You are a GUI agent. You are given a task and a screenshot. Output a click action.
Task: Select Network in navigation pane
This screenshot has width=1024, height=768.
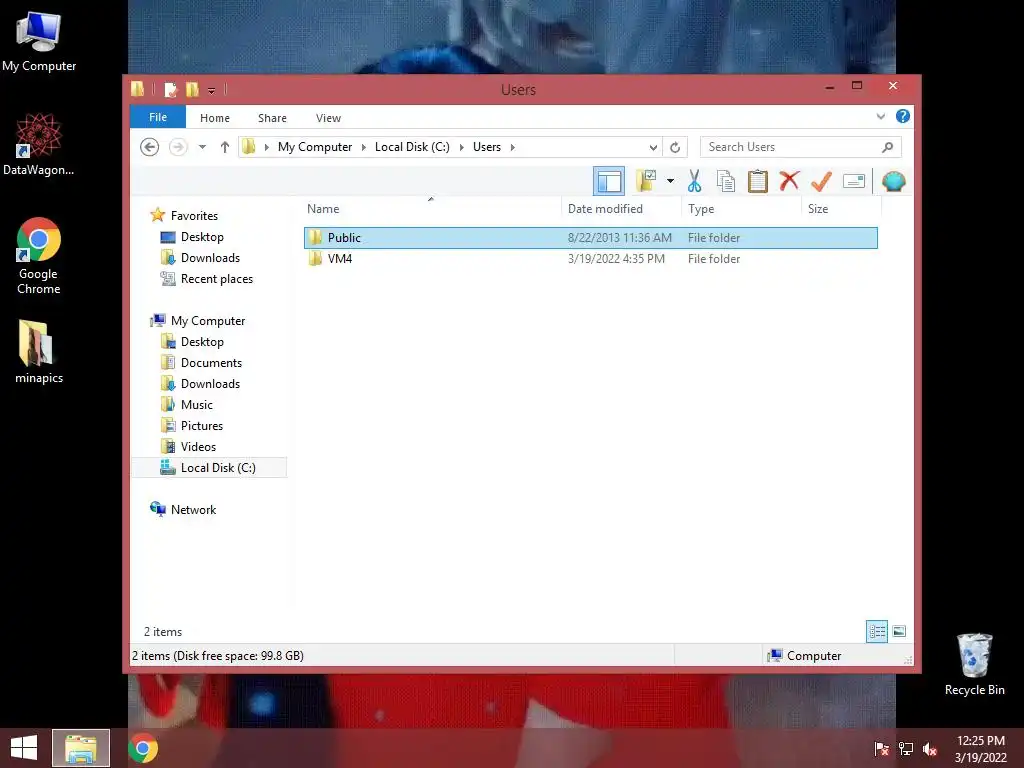[193, 509]
